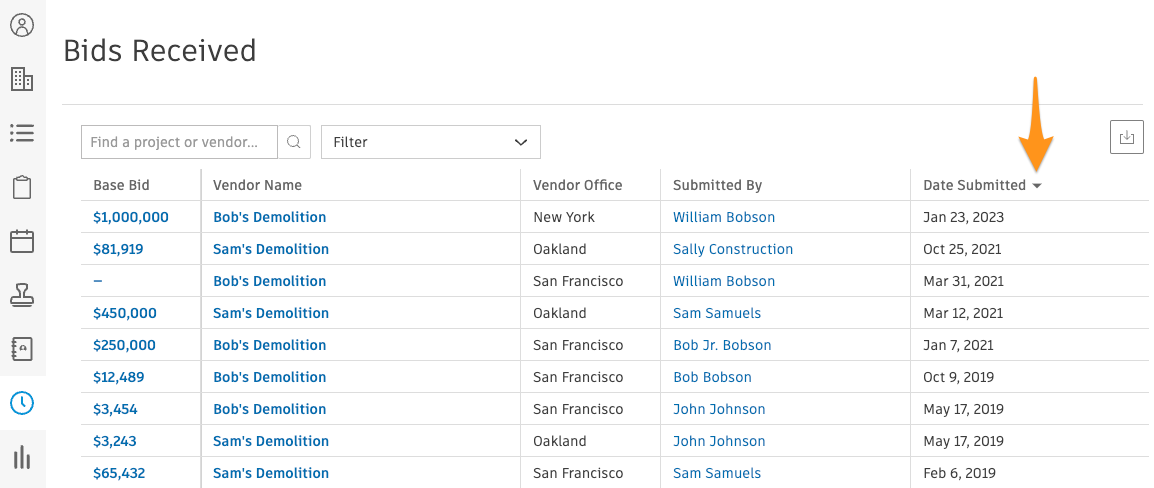
Task: Open the $1,000,000 base bid link
Action: tap(131, 217)
